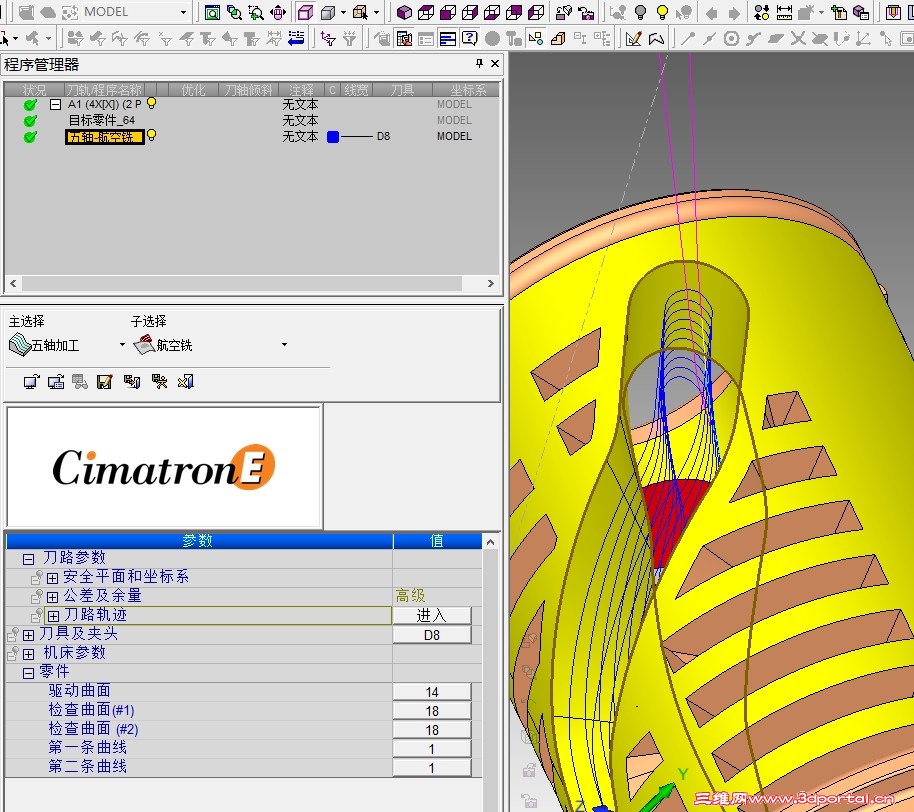Expand 刀具及夹头 parameters
This screenshot has height=812, width=914.
(x=28, y=635)
